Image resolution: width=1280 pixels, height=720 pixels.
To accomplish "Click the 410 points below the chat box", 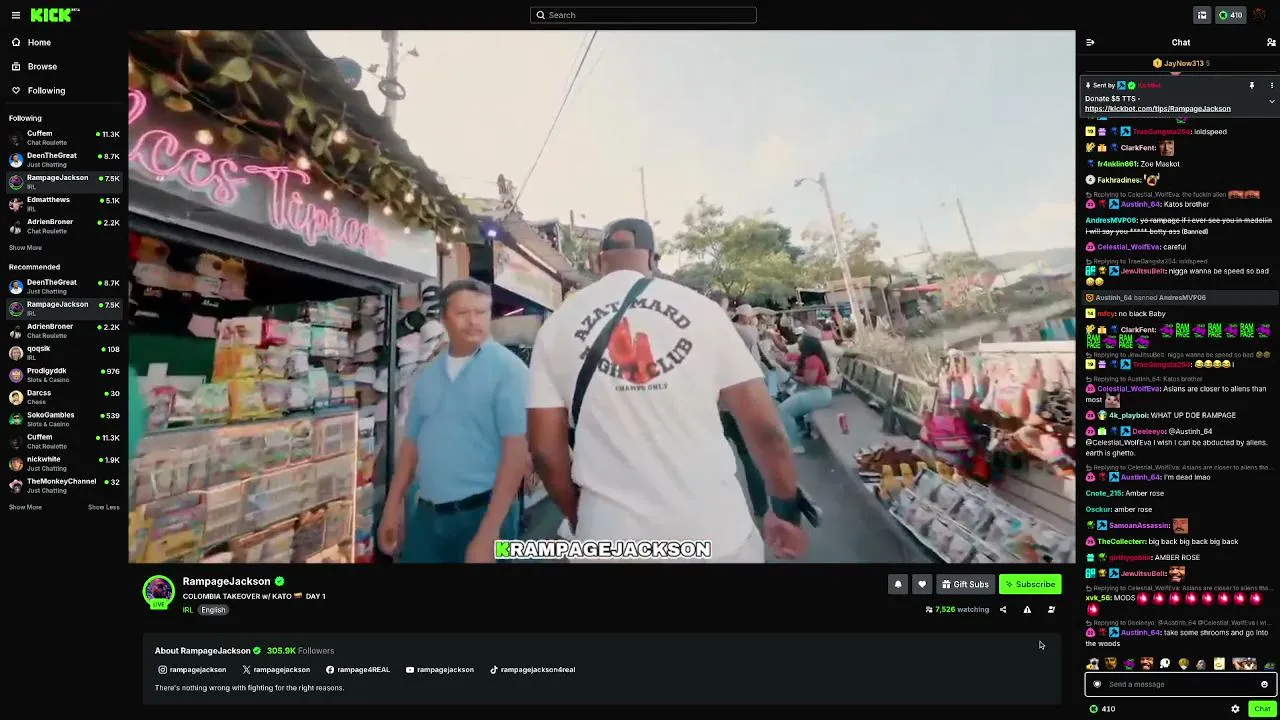I will [x=1103, y=709].
